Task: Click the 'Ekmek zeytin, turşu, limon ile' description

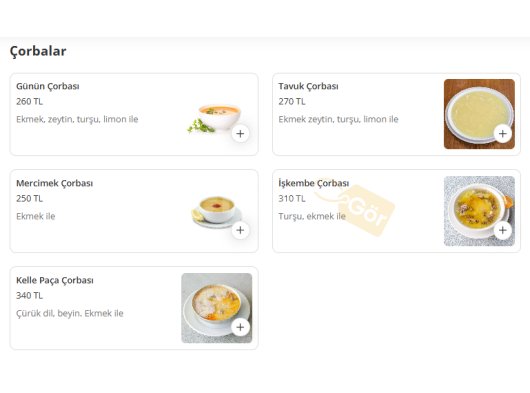Action: tap(338, 119)
